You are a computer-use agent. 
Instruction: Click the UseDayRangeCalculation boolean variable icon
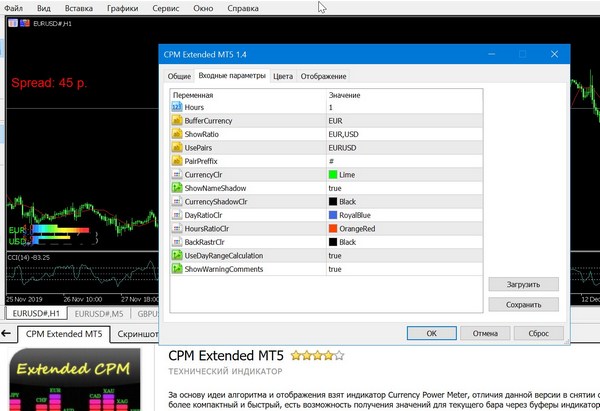[177, 255]
